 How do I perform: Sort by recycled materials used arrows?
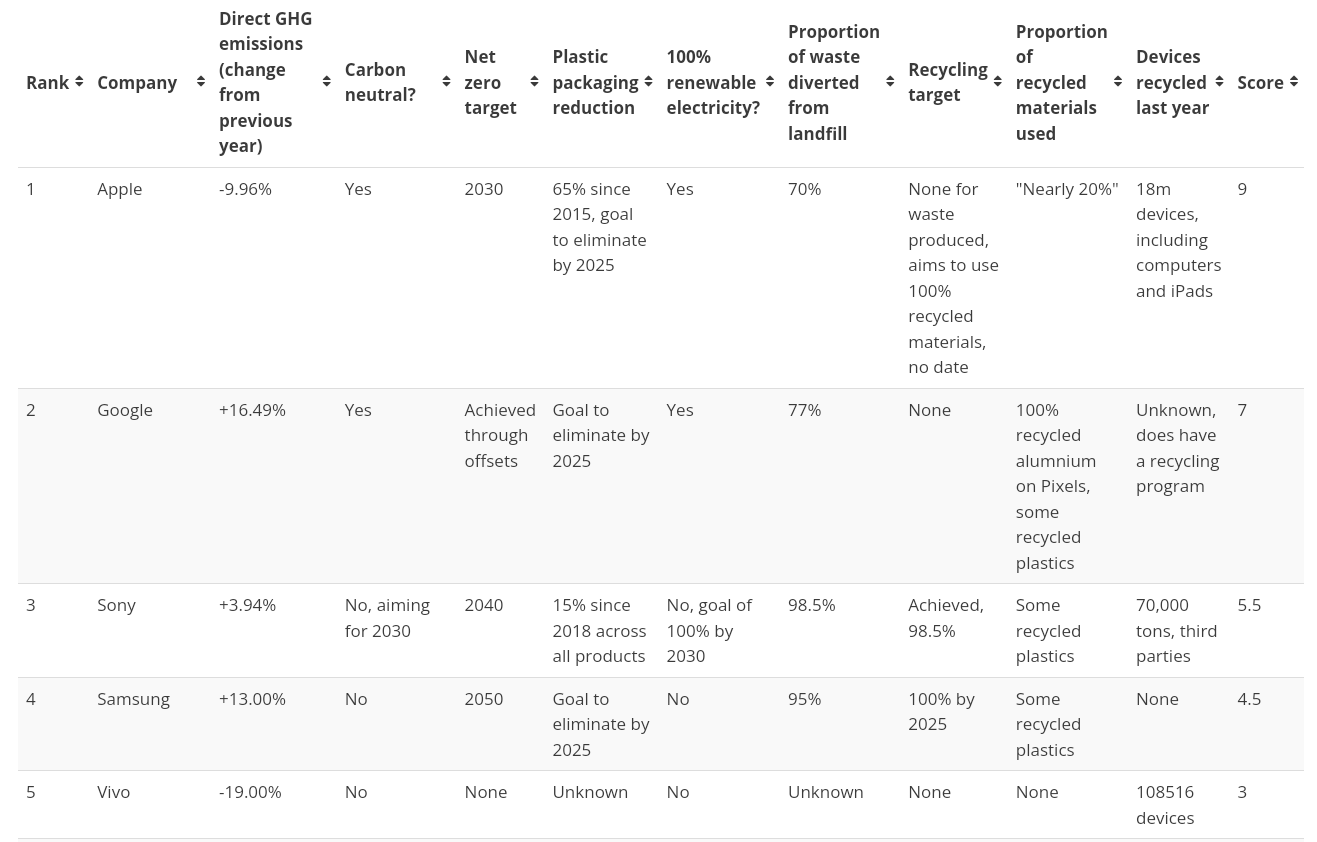pos(1118,82)
